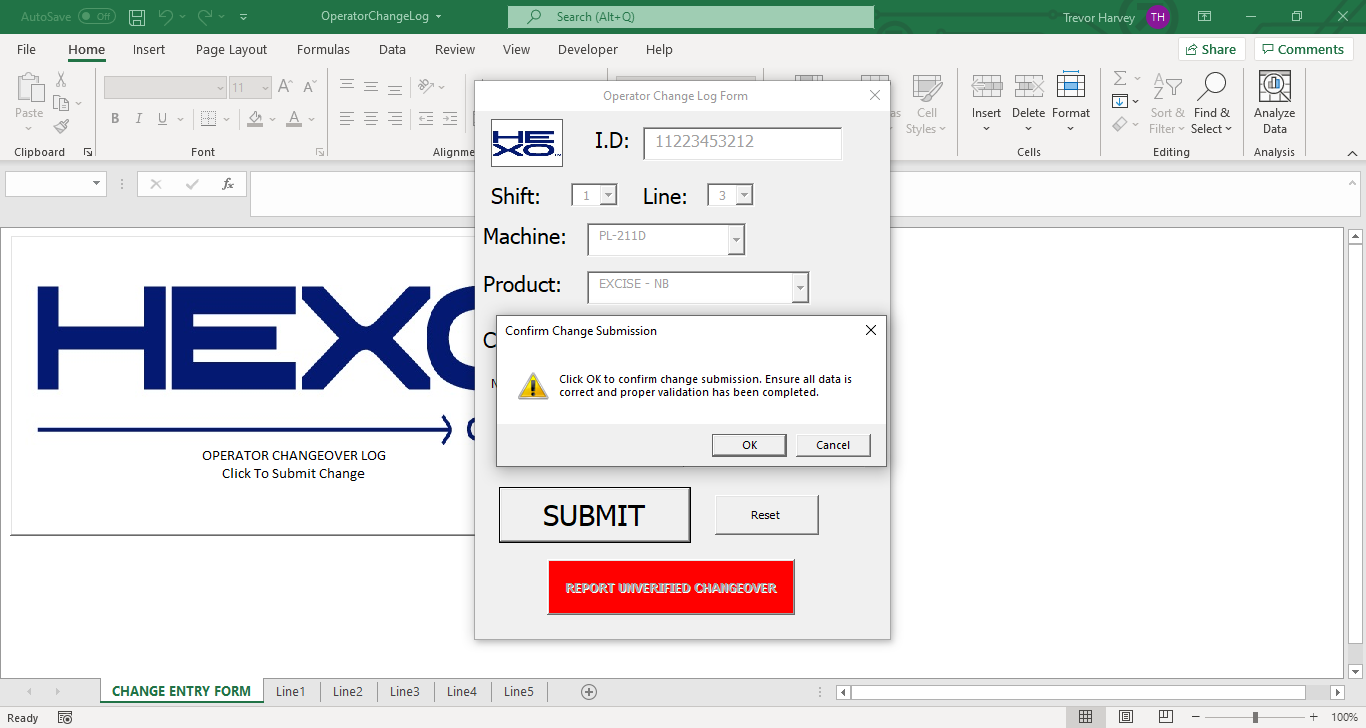This screenshot has height=728, width=1366.
Task: Open the Font group dialog launcher
Action: 320,152
